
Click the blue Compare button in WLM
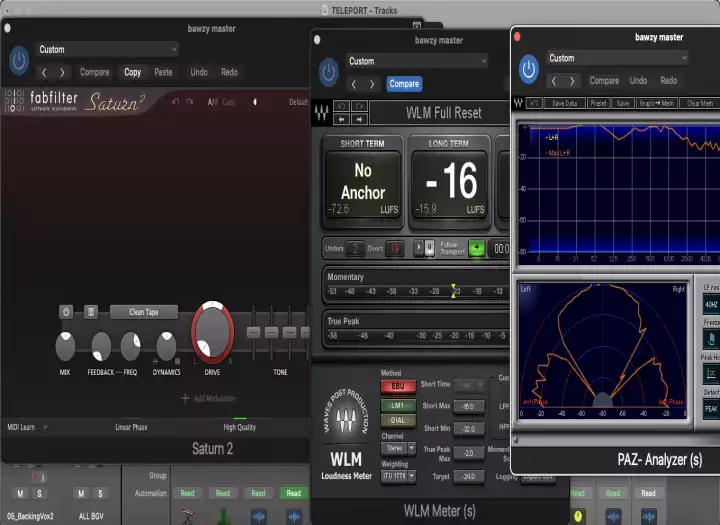[404, 84]
